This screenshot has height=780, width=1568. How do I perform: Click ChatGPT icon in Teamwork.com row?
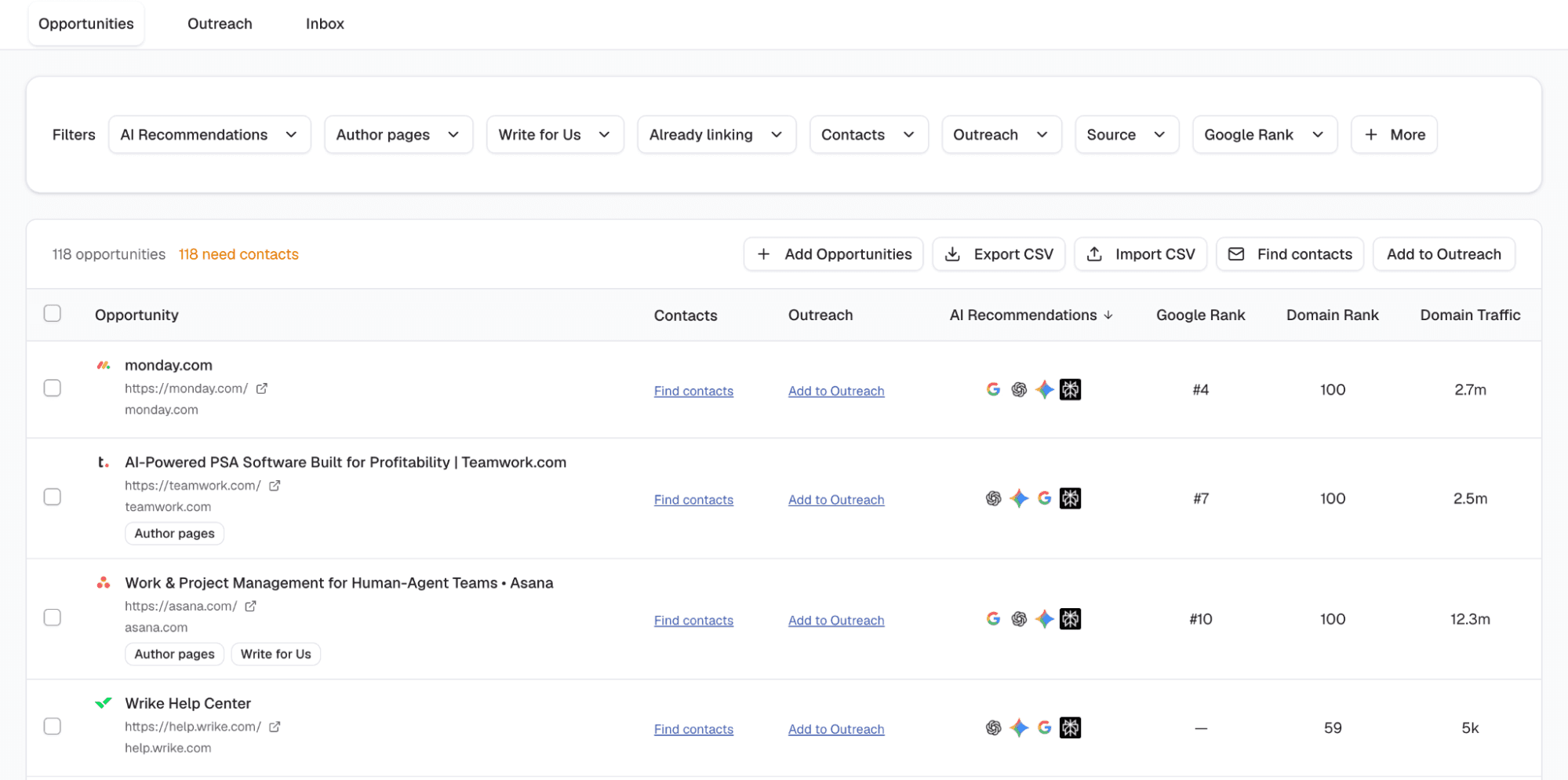(993, 498)
